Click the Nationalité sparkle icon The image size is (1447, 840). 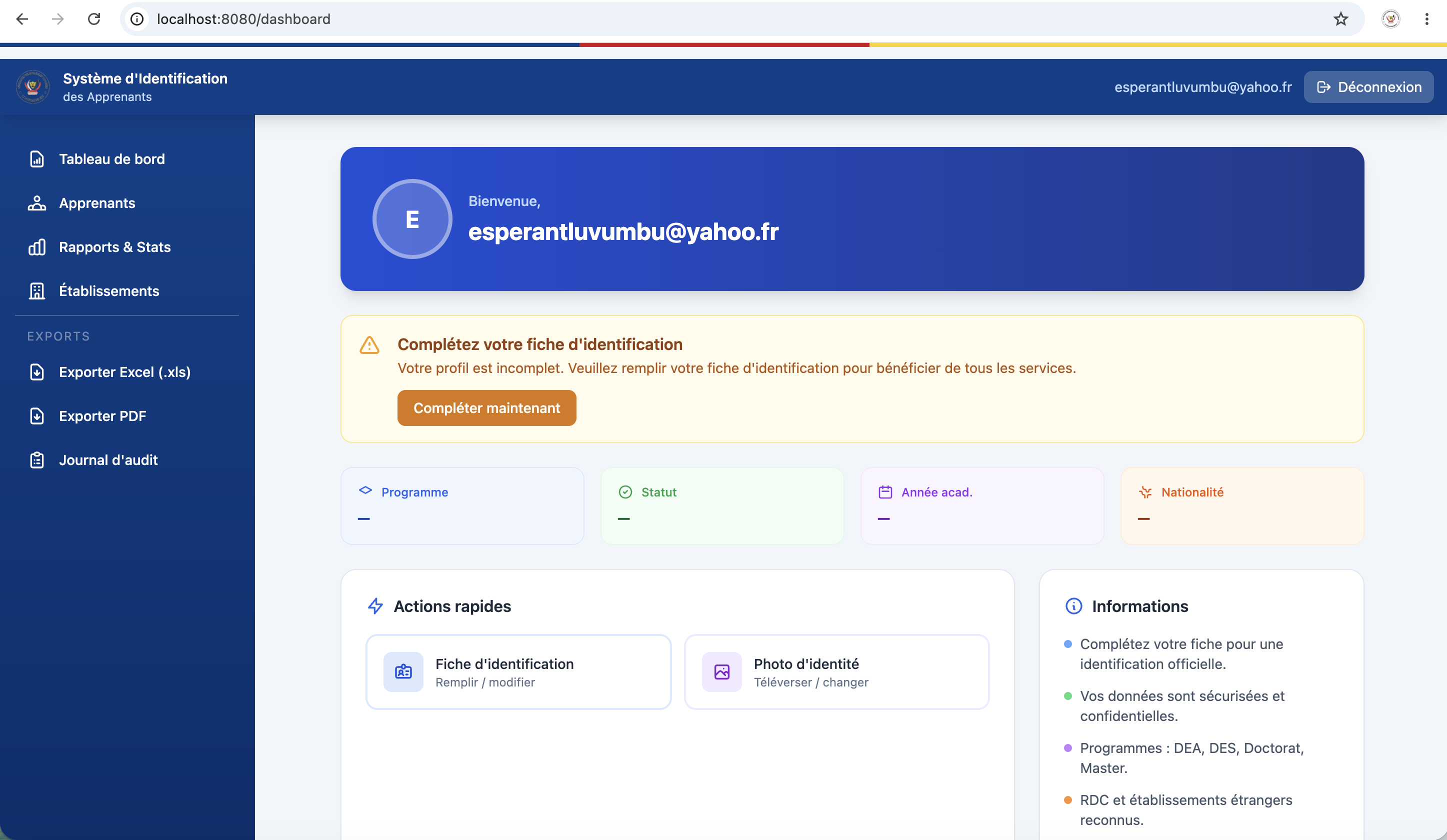pos(1145,492)
